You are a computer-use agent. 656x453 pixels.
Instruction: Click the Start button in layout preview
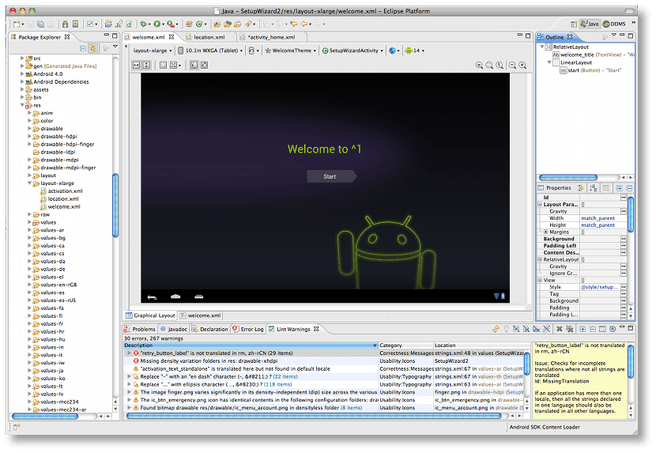[x=331, y=177]
